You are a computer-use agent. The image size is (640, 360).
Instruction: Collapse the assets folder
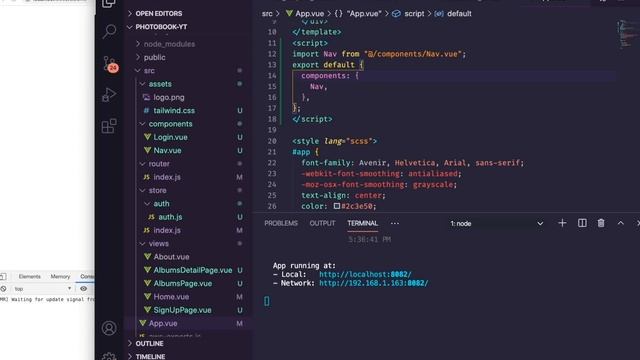coord(160,84)
